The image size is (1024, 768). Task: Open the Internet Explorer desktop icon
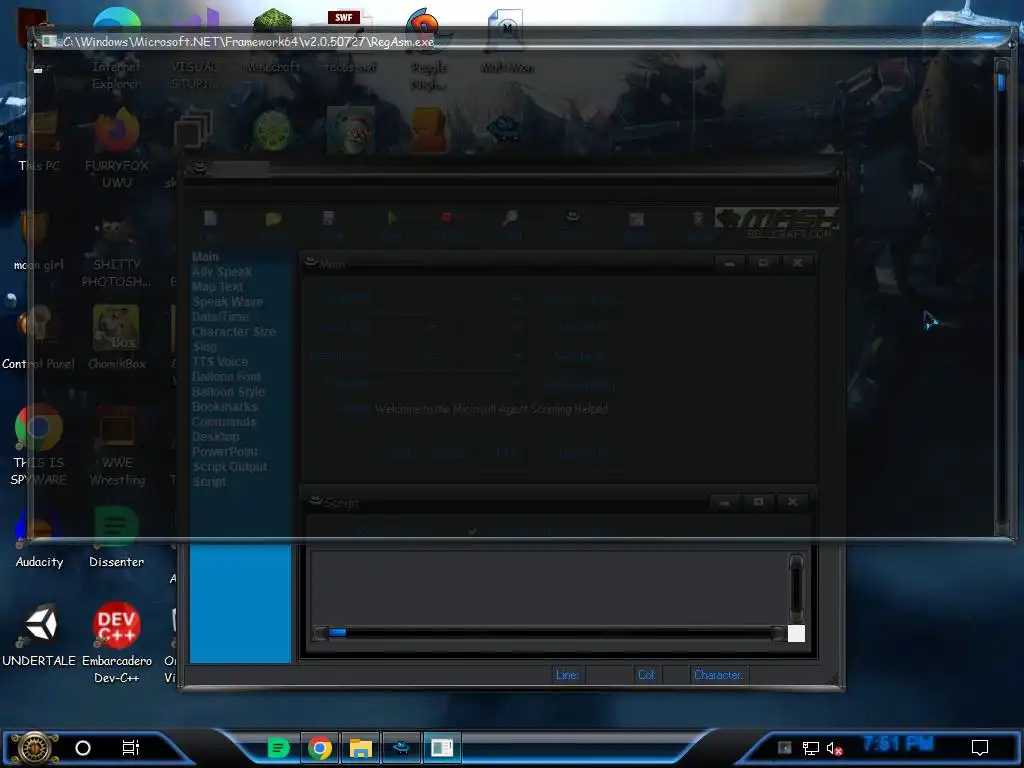tap(116, 49)
